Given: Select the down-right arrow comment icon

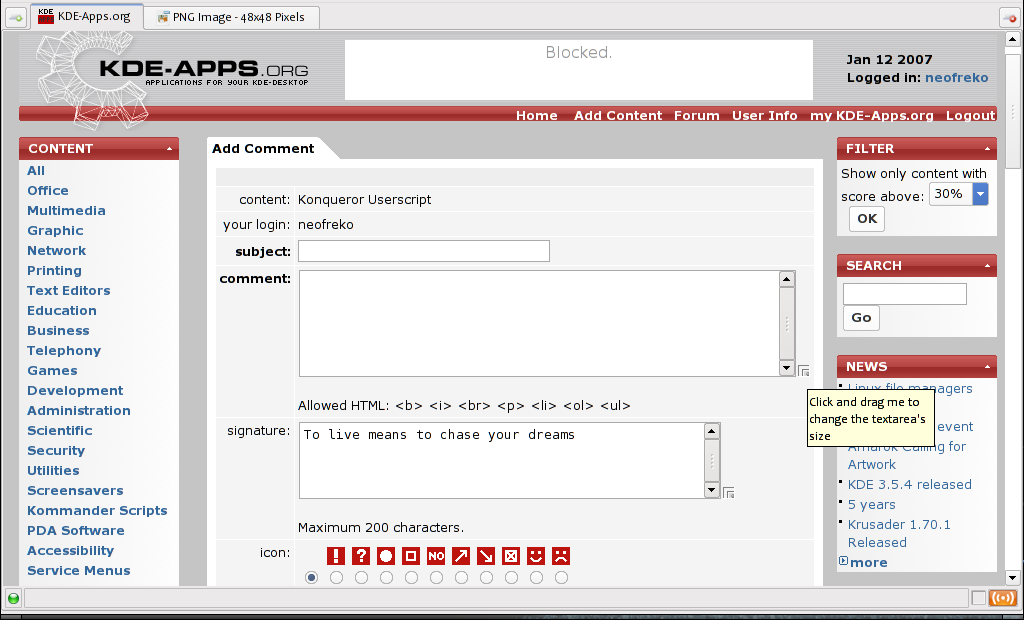Looking at the screenshot, I should (486, 556).
